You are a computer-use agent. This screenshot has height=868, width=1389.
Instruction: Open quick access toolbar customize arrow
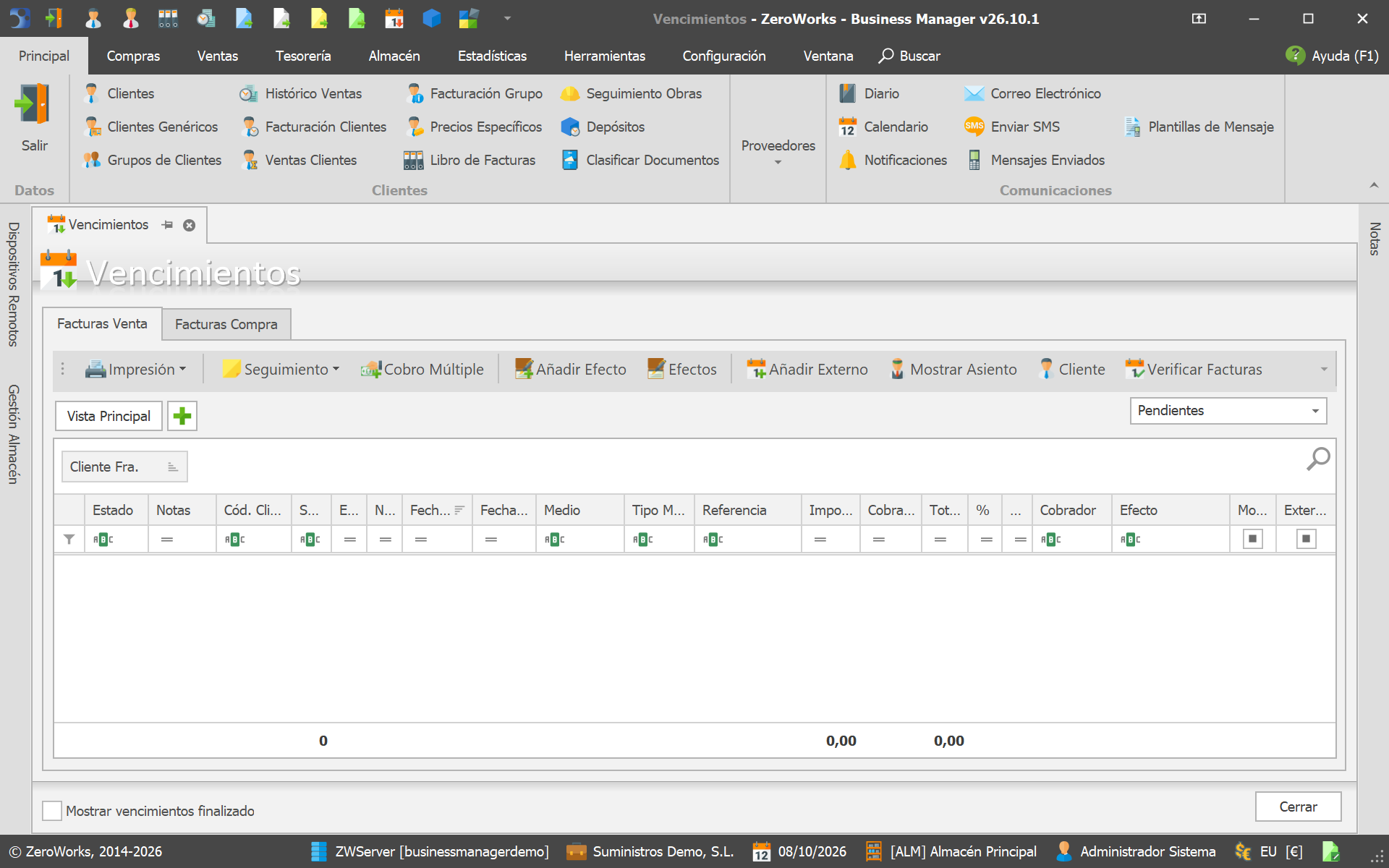[x=507, y=19]
